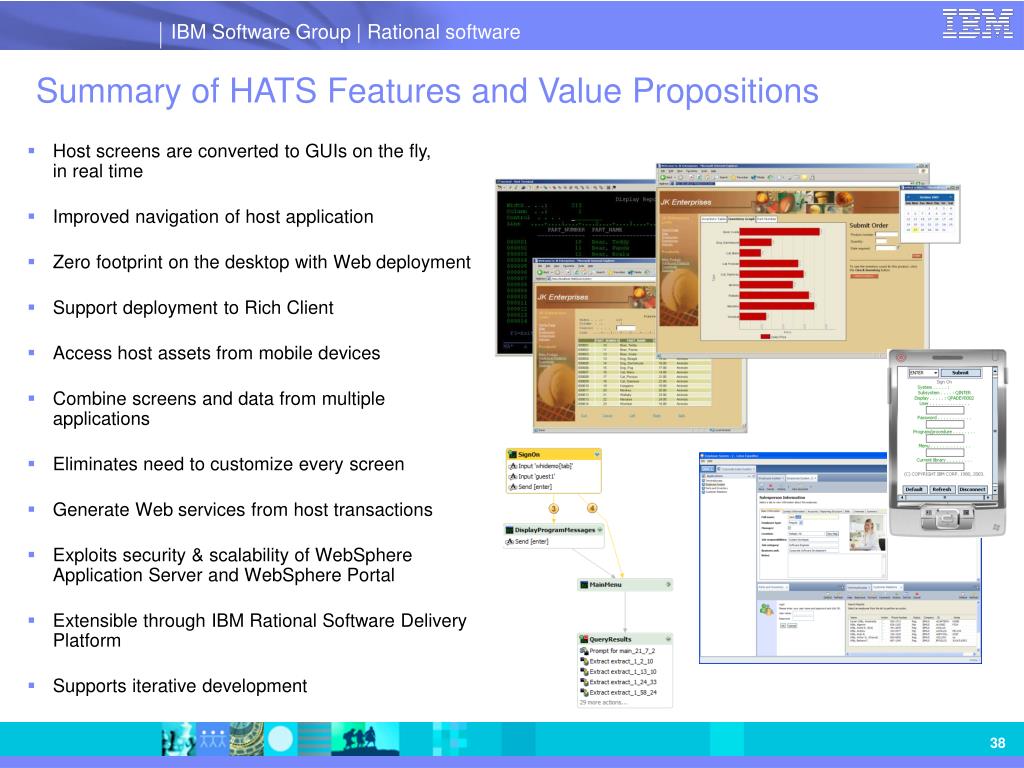Click the Menu input field on mobile
Image resolution: width=1024 pixels, height=768 pixels.
tap(945, 452)
